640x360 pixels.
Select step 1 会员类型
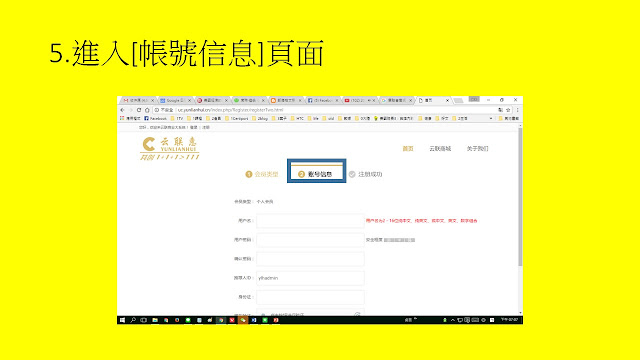tap(262, 174)
